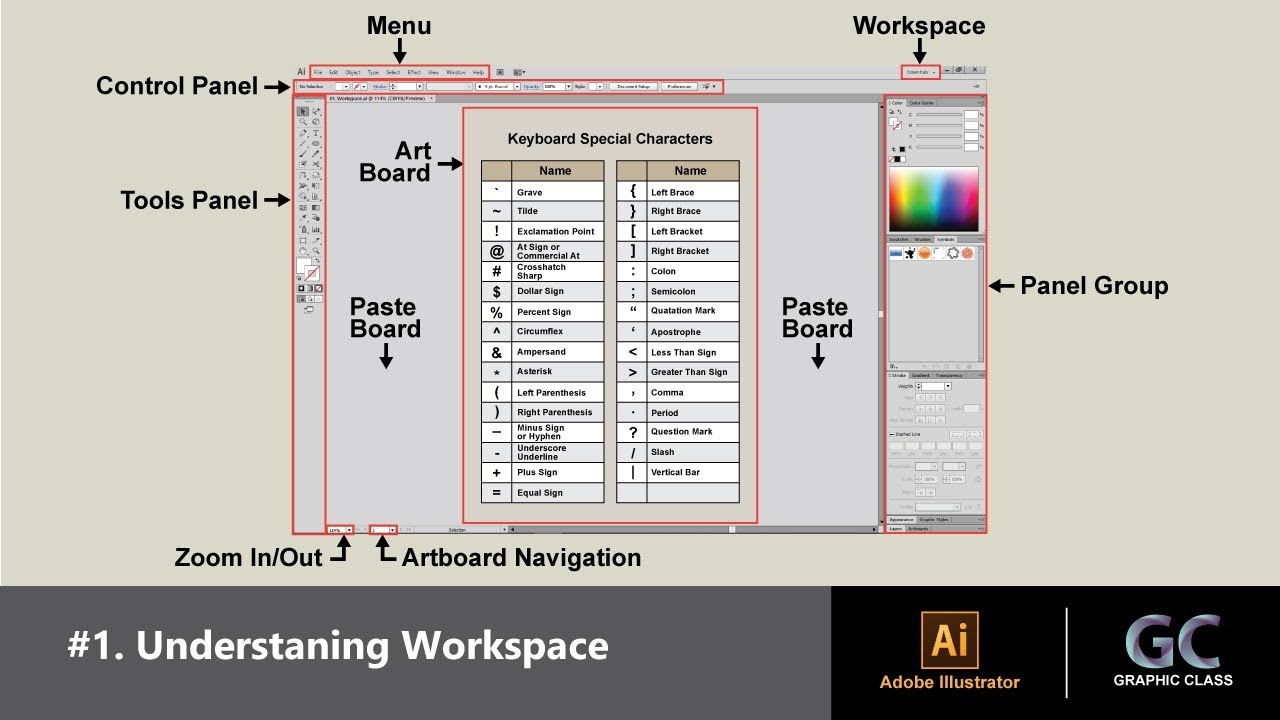The image size is (1280, 720).
Task: Click the Document Setup button
Action: point(634,86)
